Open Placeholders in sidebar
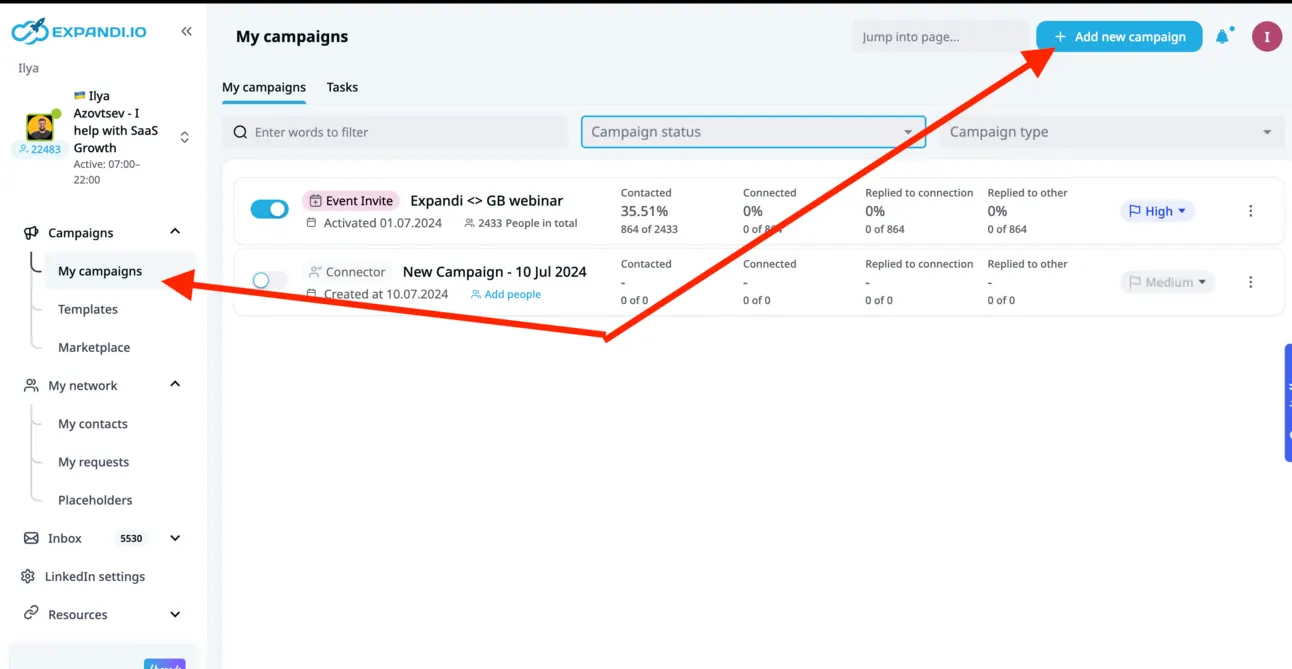Image resolution: width=1292 pixels, height=669 pixels. pyautogui.click(x=95, y=500)
